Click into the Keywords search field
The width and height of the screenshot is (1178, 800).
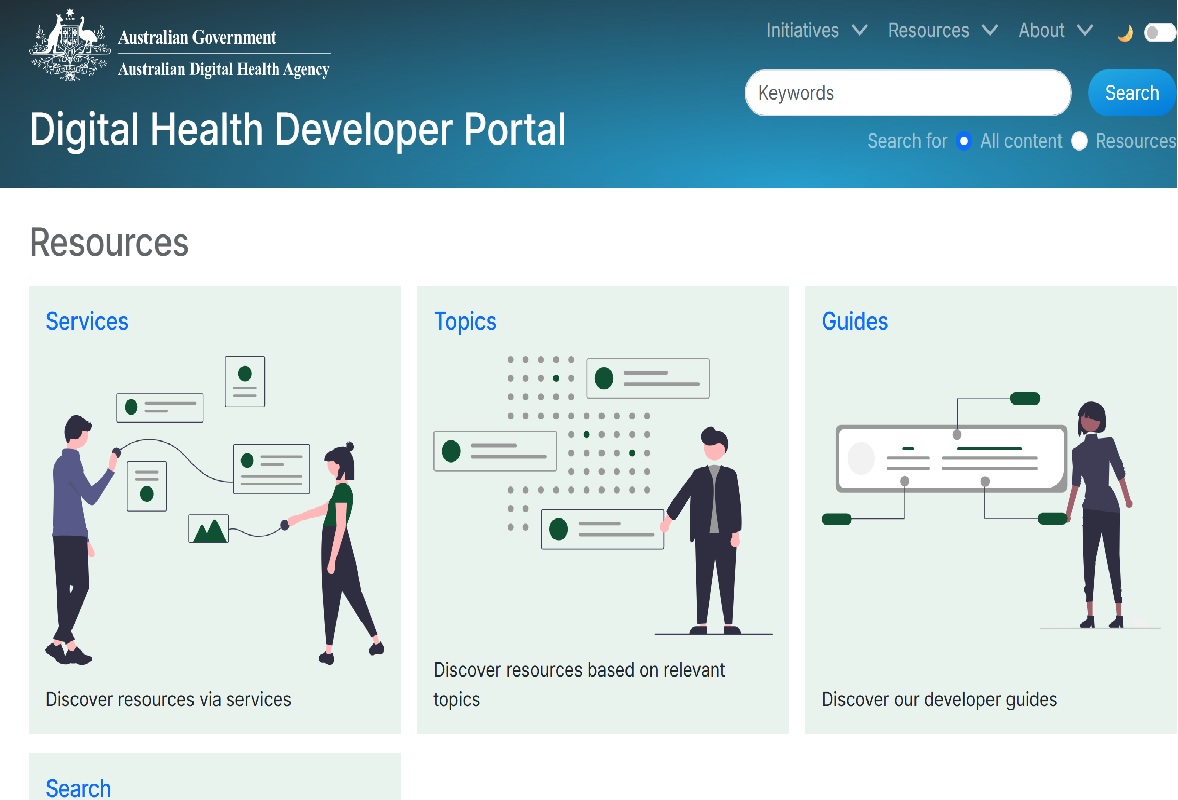[x=907, y=93]
